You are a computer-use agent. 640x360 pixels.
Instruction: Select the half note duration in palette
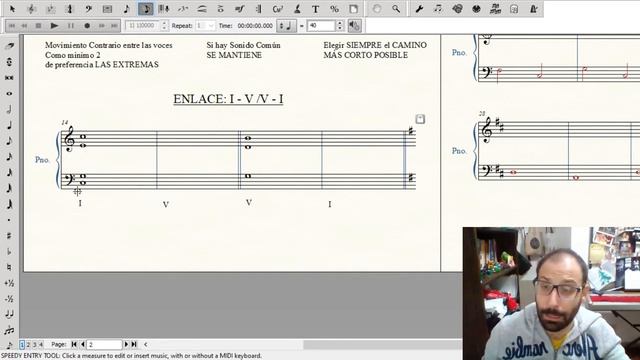coord(9,109)
